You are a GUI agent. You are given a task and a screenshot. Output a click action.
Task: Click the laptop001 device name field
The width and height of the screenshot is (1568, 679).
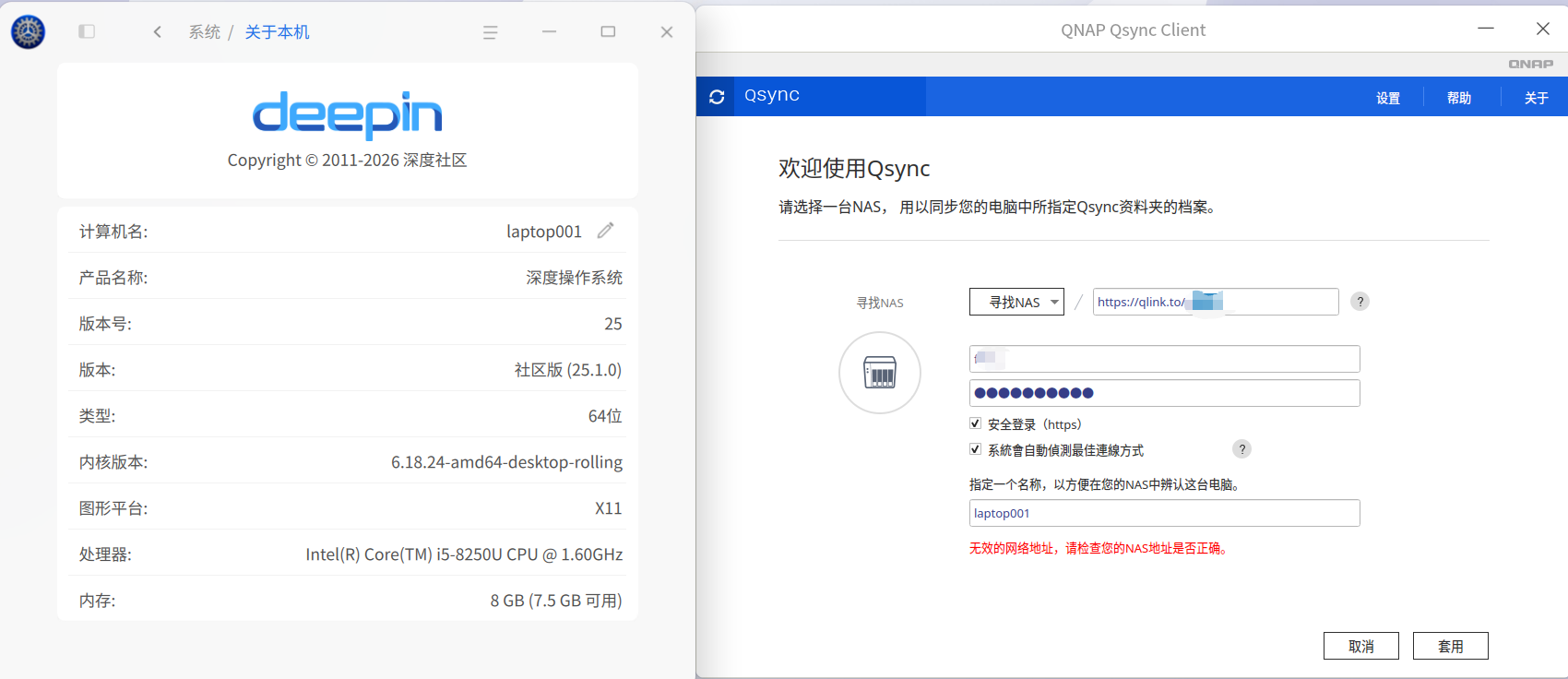pyautogui.click(x=1165, y=513)
